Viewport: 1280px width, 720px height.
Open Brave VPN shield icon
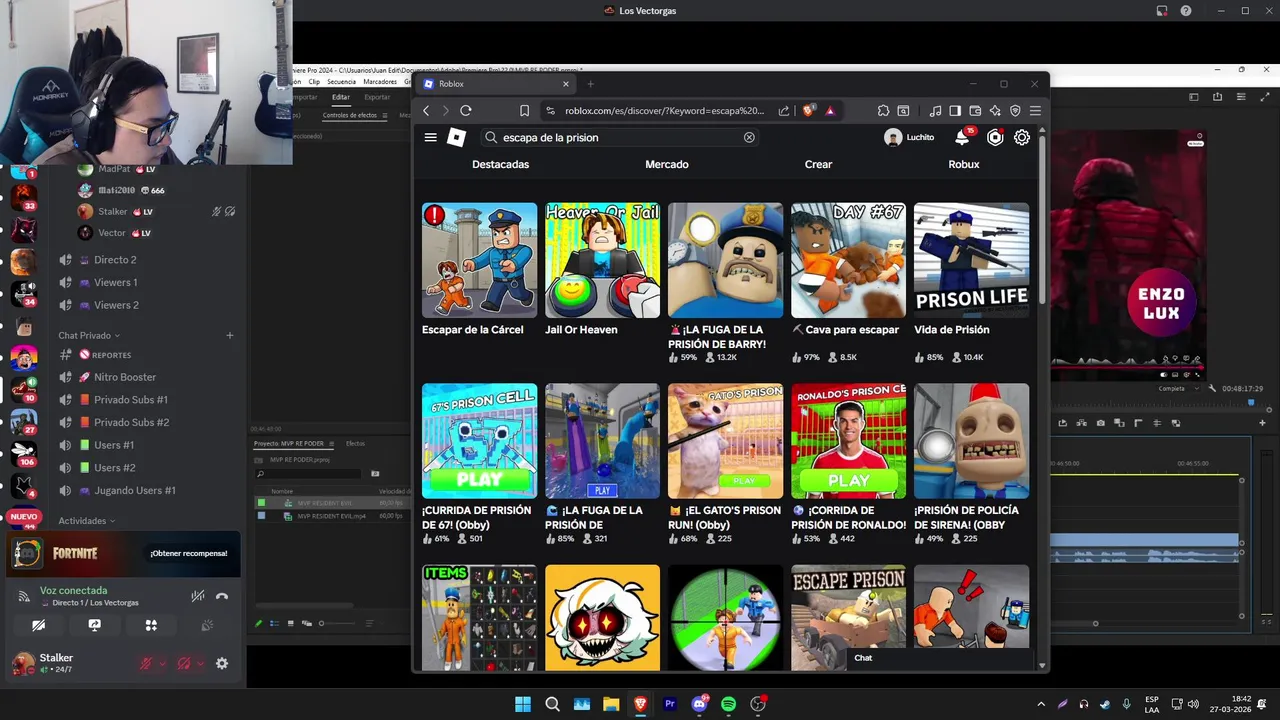click(x=1015, y=110)
